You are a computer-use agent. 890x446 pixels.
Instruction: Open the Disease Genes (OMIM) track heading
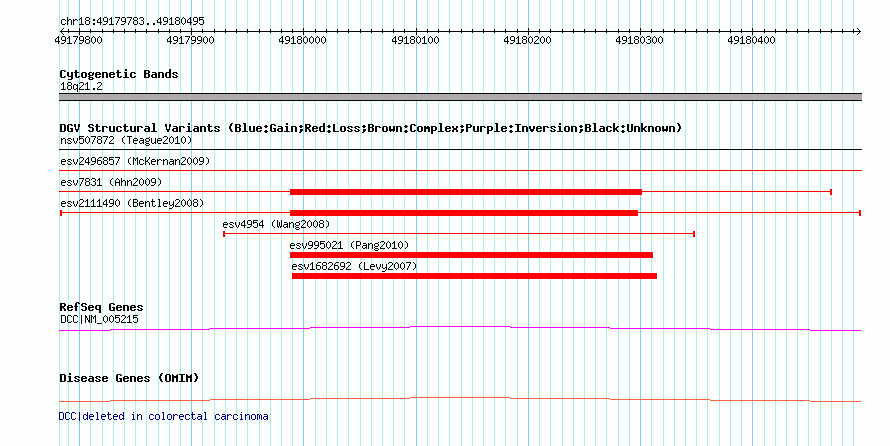tap(129, 378)
